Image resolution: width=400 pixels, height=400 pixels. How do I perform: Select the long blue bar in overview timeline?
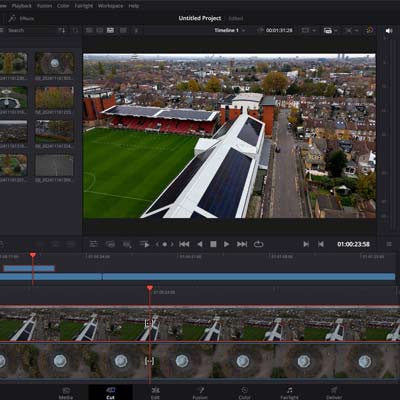coord(249,276)
